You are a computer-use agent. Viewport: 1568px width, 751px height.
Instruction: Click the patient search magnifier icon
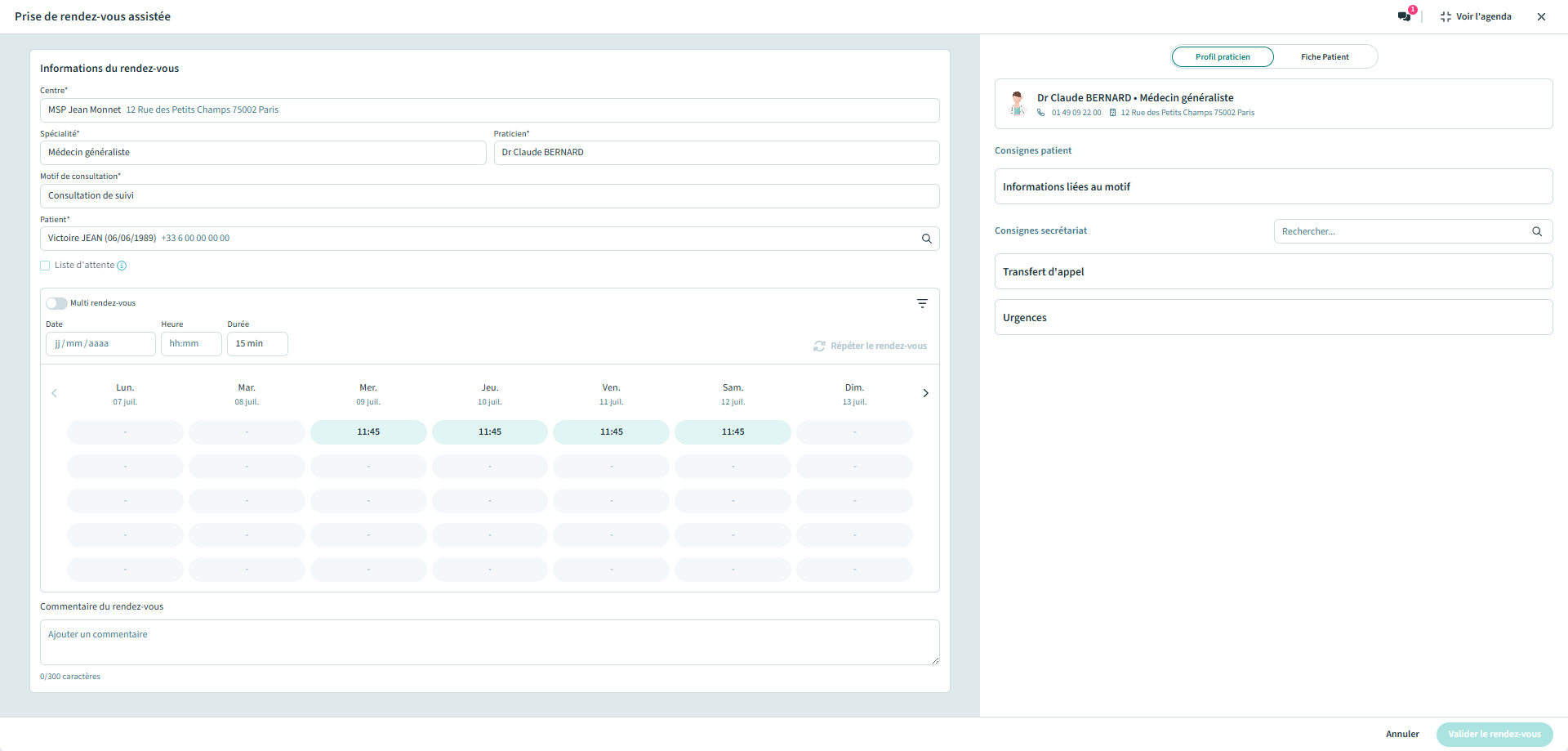[926, 239]
